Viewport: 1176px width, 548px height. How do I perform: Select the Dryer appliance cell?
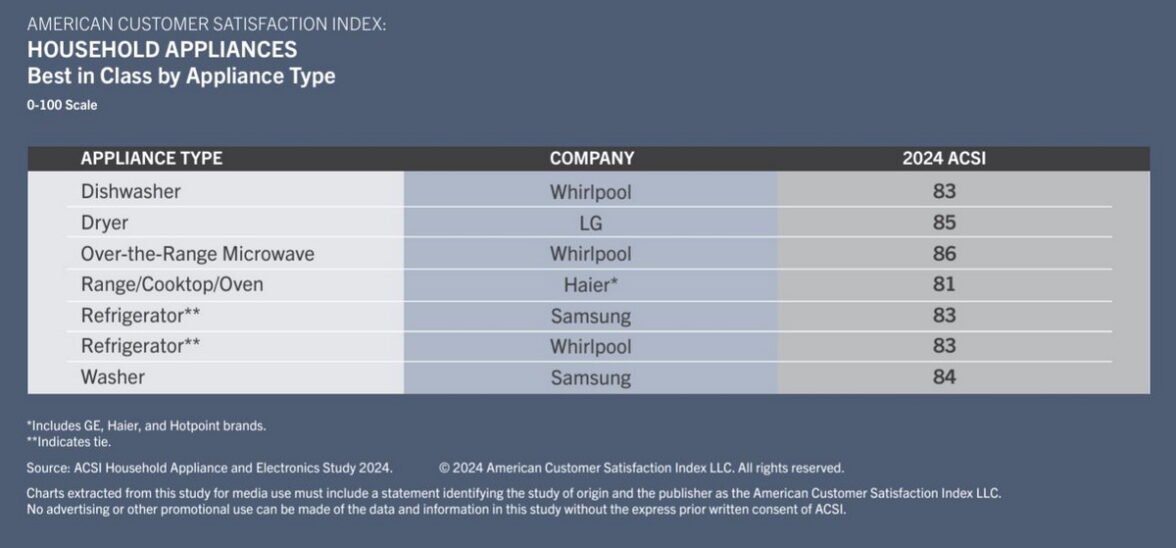click(104, 222)
